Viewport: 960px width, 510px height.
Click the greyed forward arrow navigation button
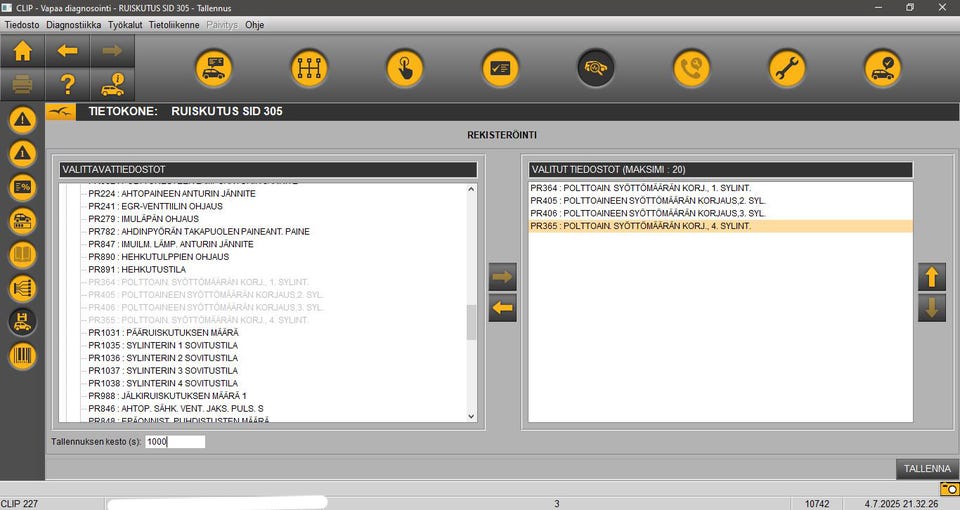(x=112, y=51)
